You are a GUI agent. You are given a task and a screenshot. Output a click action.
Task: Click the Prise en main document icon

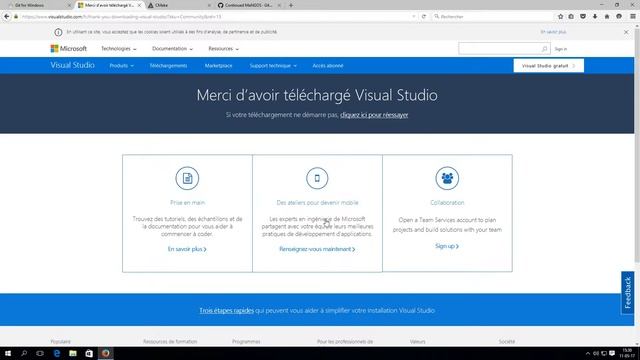pyautogui.click(x=187, y=178)
